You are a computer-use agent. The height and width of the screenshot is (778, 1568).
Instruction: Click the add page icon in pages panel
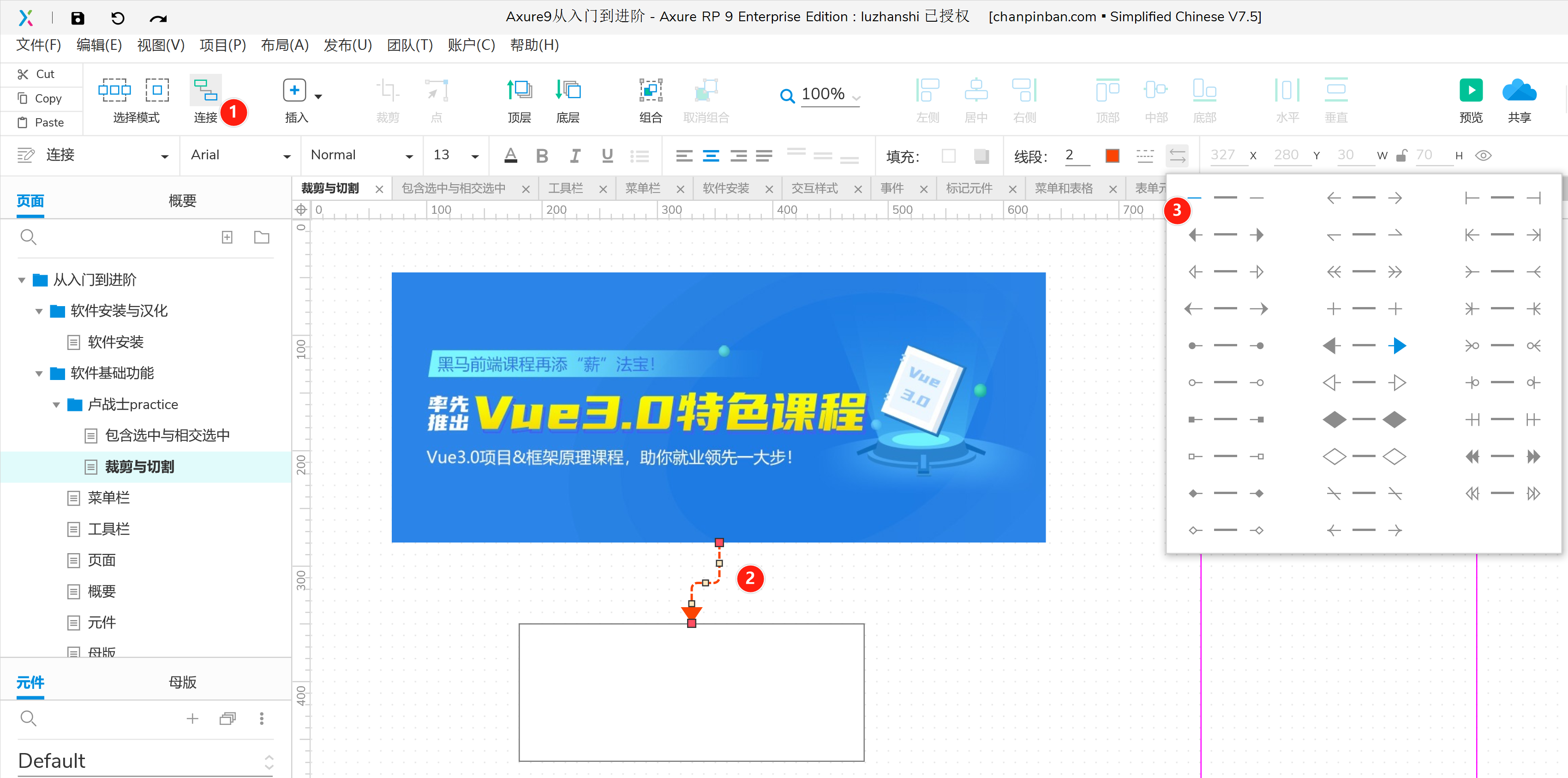coord(227,237)
